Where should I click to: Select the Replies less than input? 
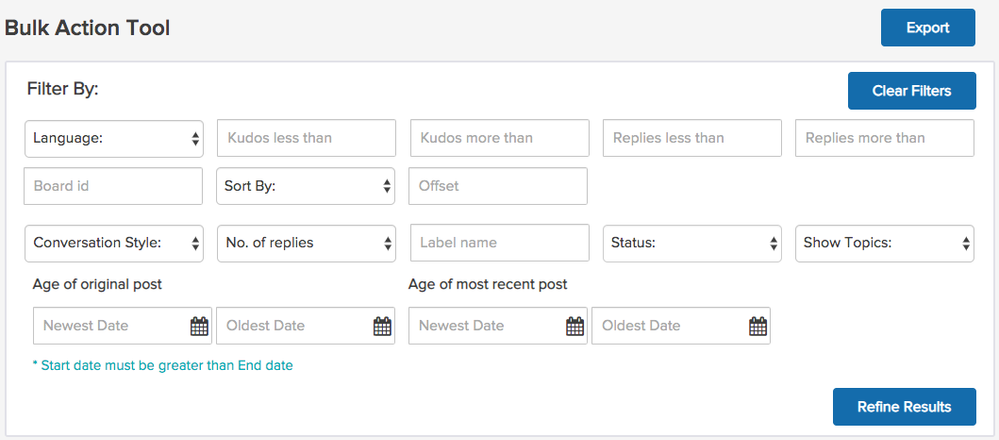coord(692,139)
